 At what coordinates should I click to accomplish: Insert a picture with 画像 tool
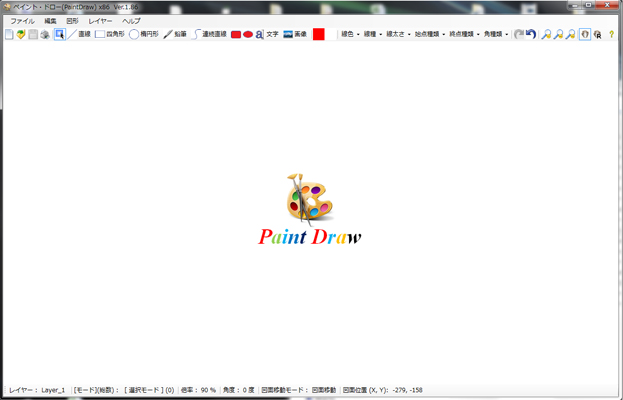(x=295, y=35)
